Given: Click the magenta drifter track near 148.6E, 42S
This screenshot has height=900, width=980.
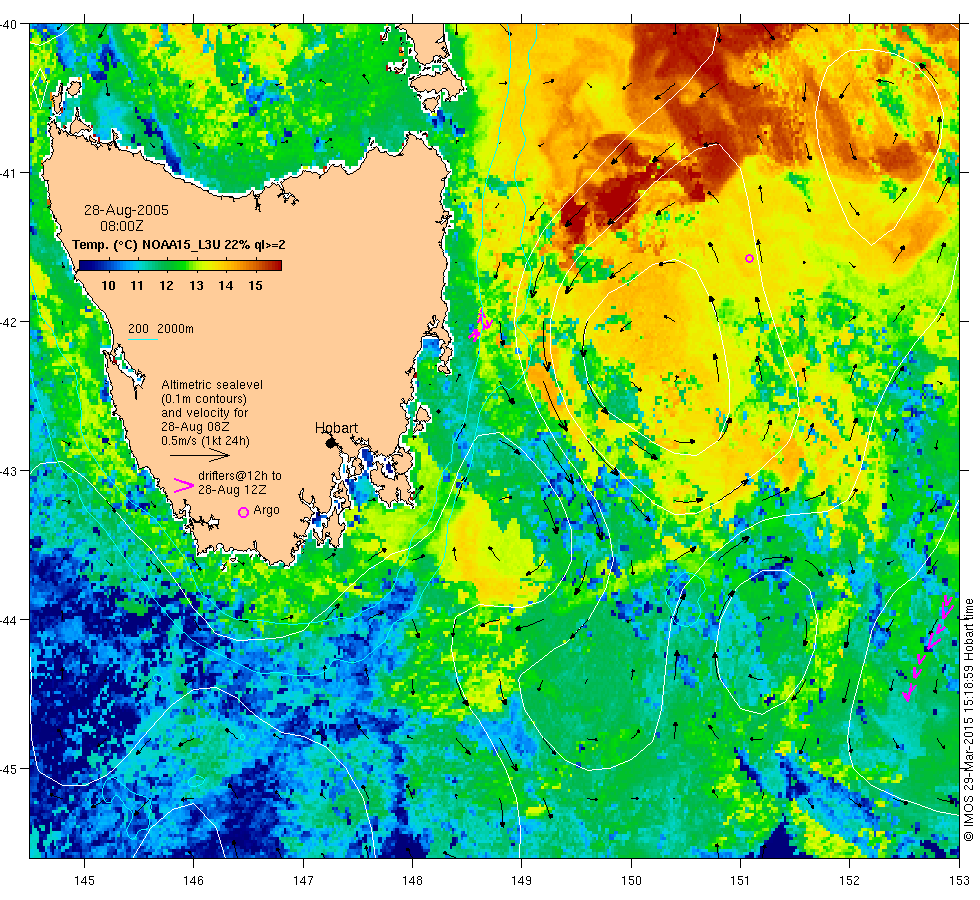Looking at the screenshot, I should [x=481, y=325].
